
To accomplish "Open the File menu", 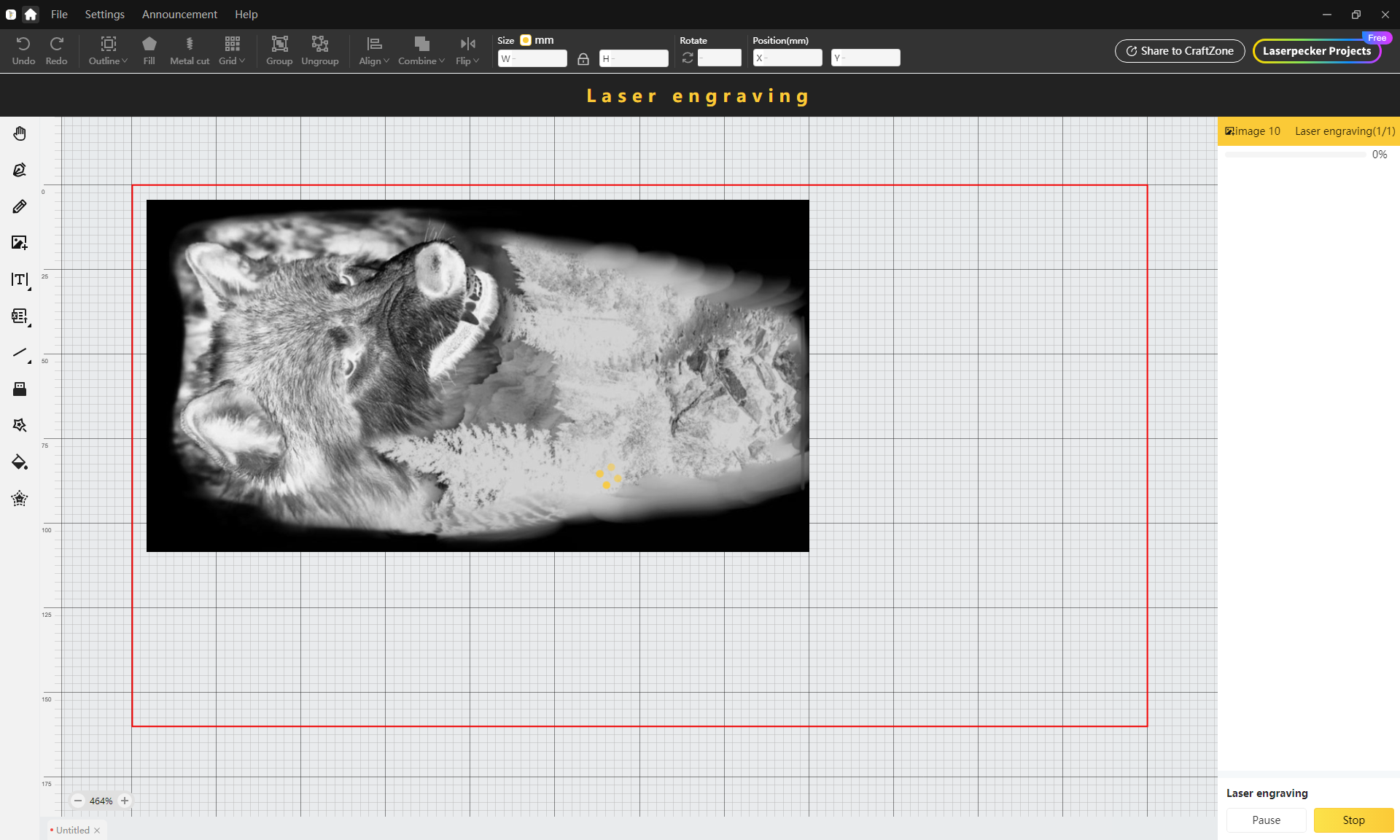I will 59,14.
